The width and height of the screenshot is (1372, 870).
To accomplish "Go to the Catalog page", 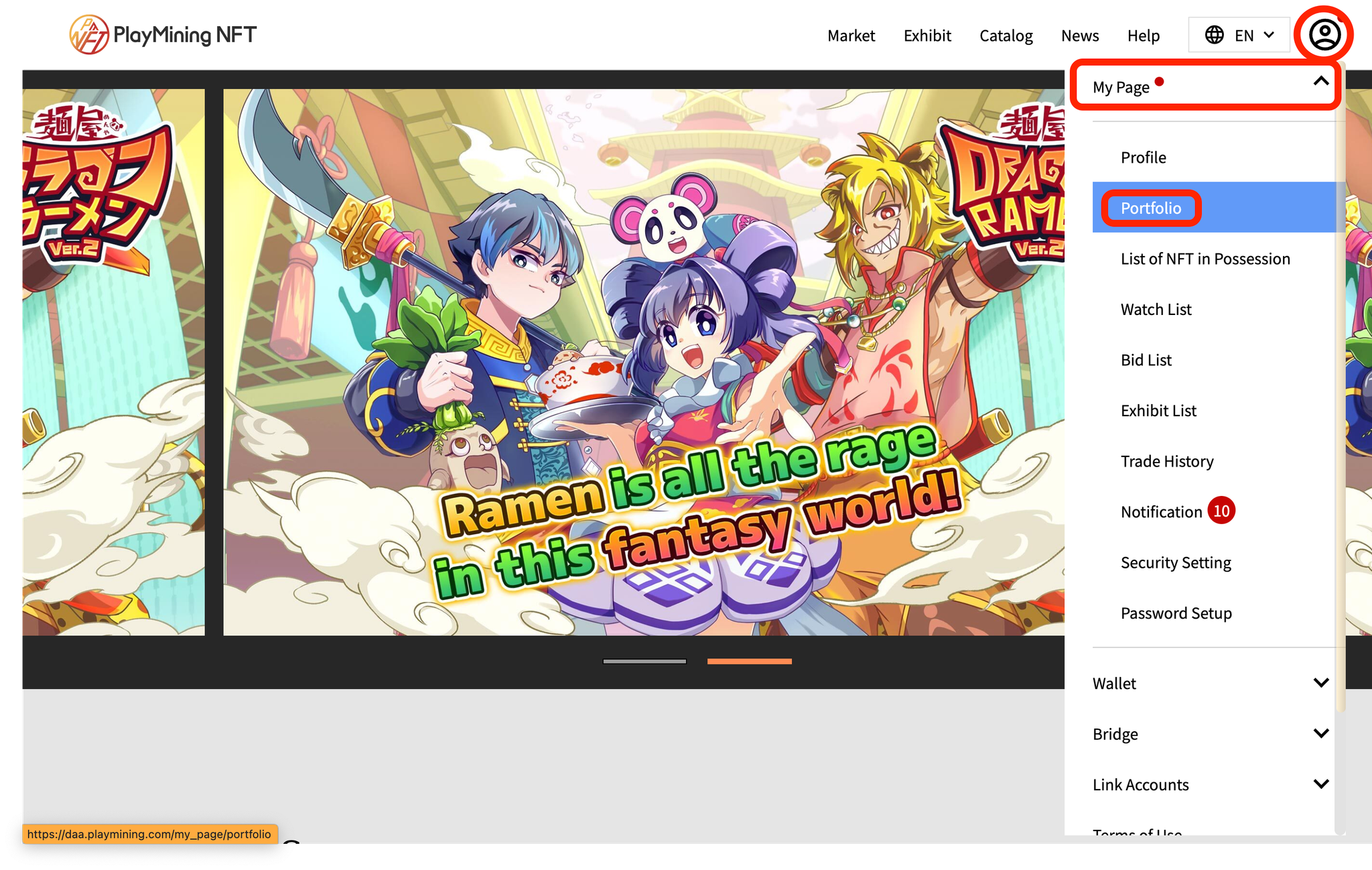I will [1006, 36].
